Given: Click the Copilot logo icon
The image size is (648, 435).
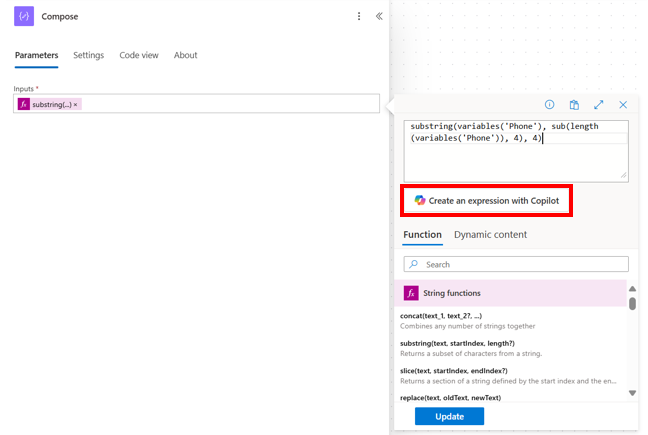Looking at the screenshot, I should point(420,200).
